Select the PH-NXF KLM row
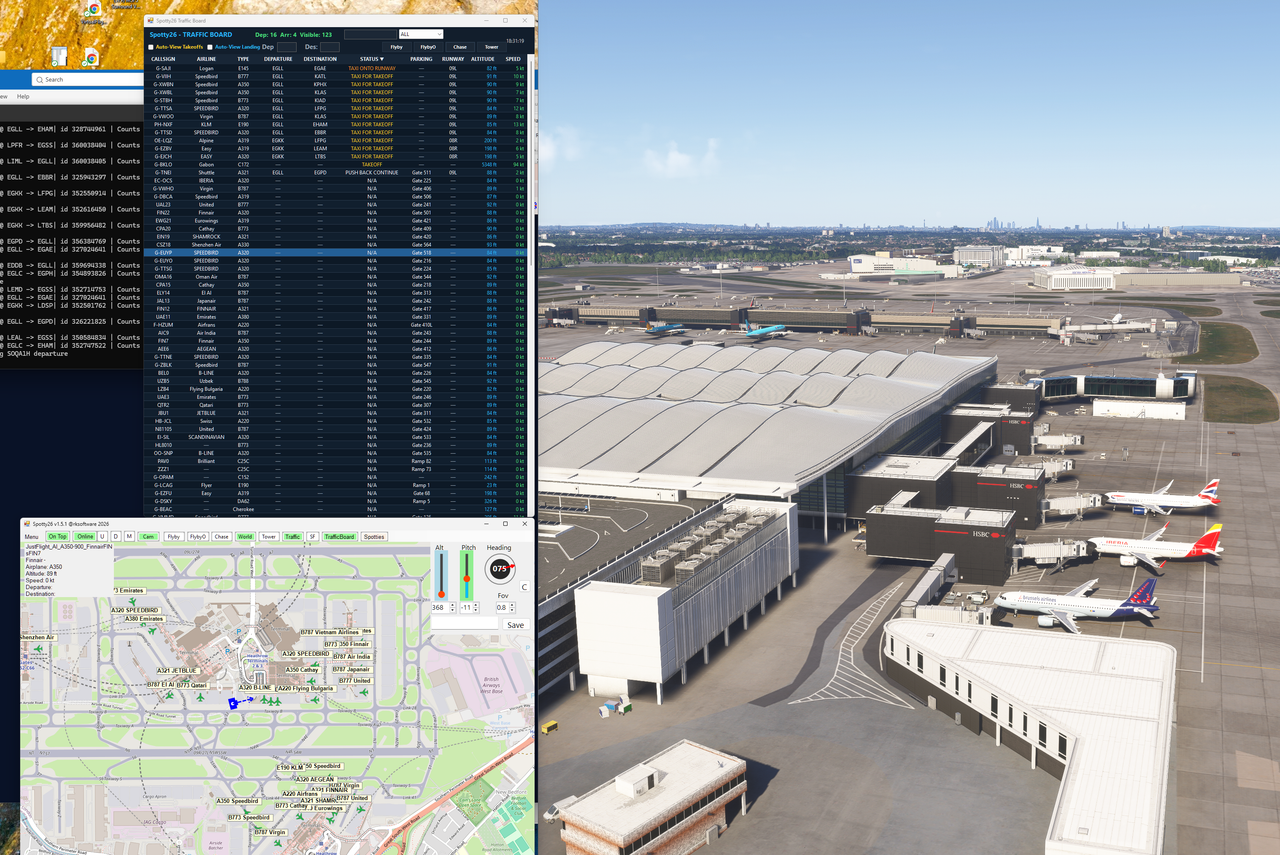 click(336, 124)
